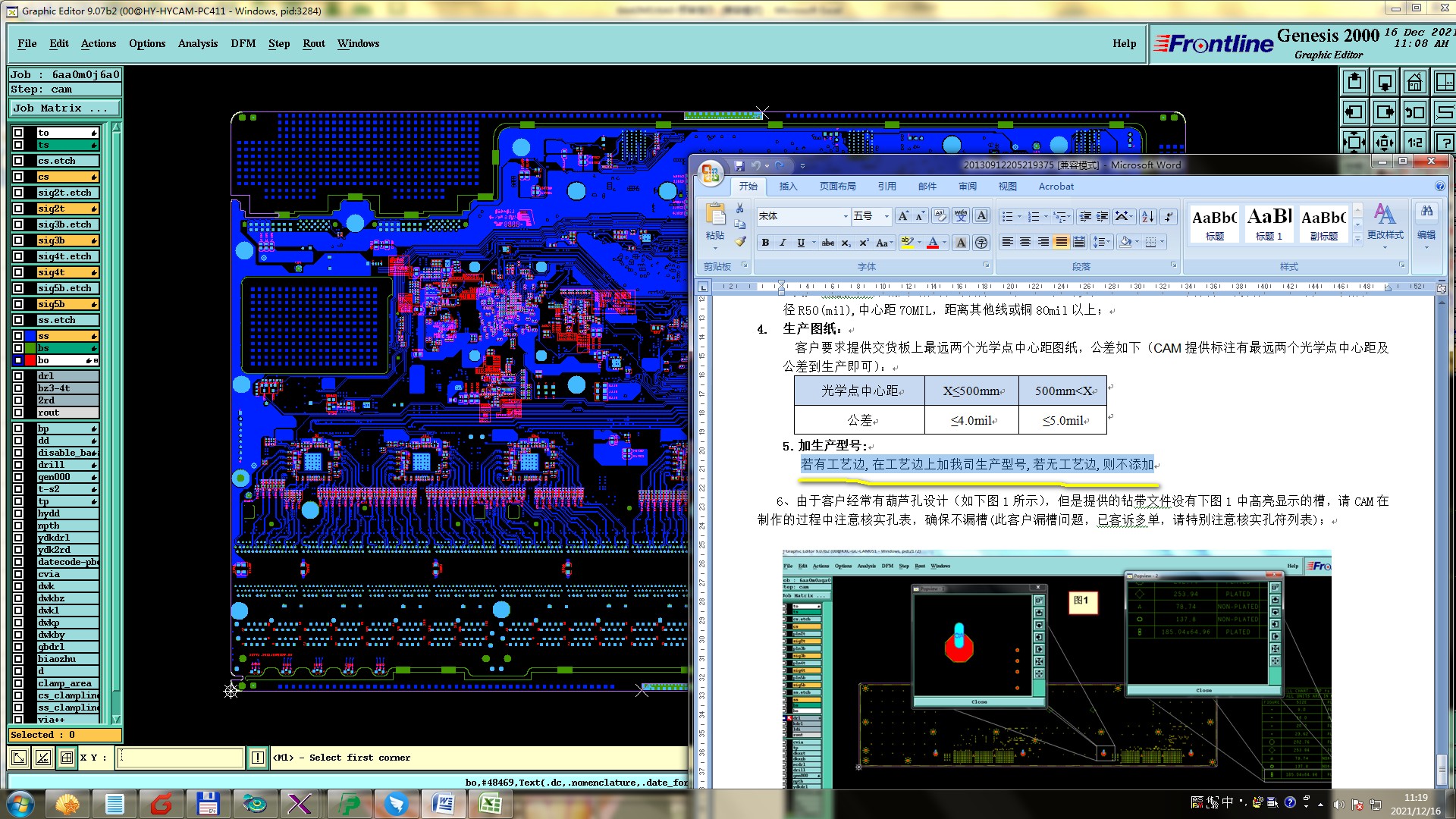Open the DFM menu
The height and width of the screenshot is (819, 1456).
pyautogui.click(x=243, y=43)
